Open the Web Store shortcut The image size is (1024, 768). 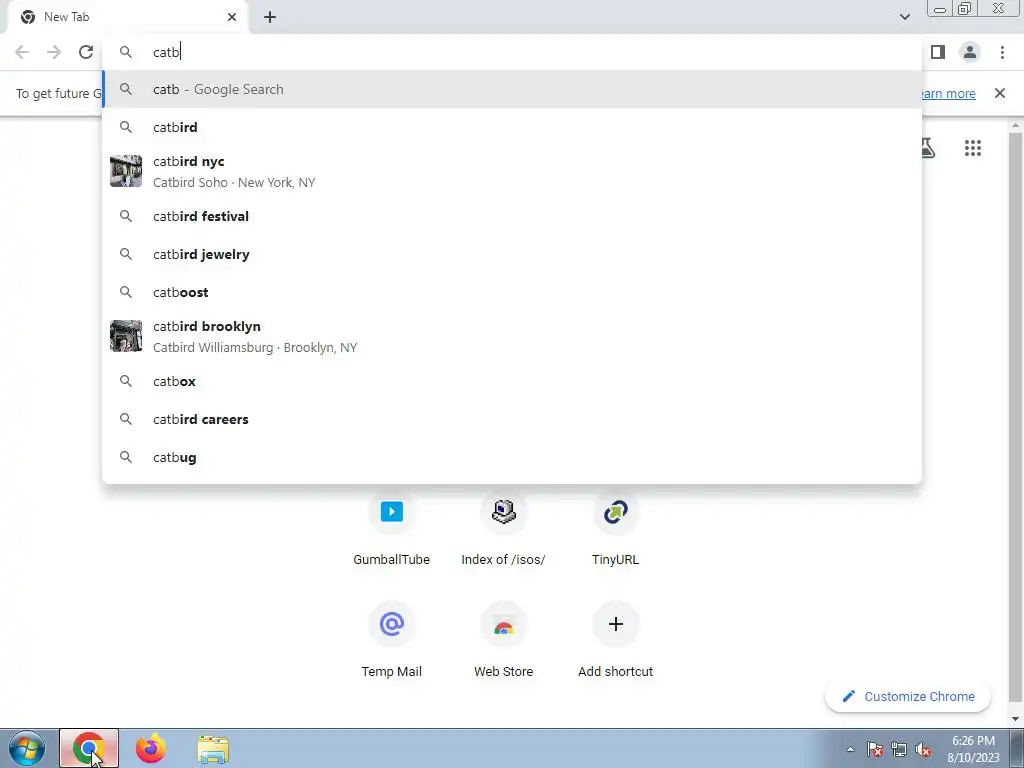[x=504, y=640]
